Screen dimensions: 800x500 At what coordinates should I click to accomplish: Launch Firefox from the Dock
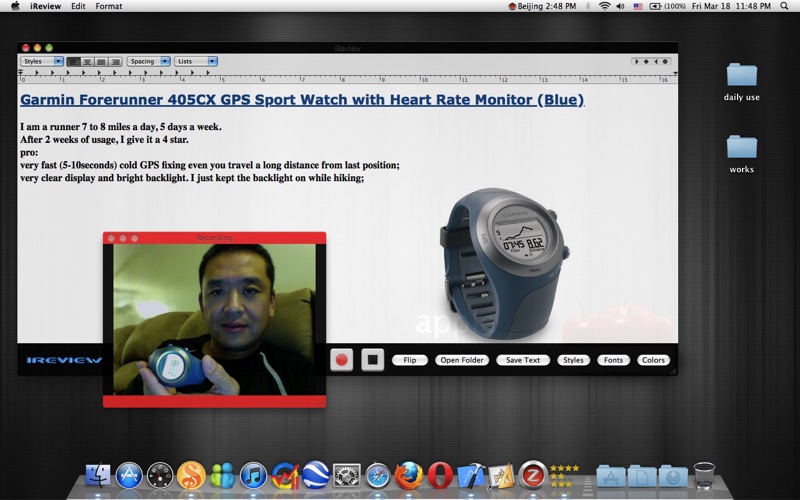pyautogui.click(x=409, y=475)
